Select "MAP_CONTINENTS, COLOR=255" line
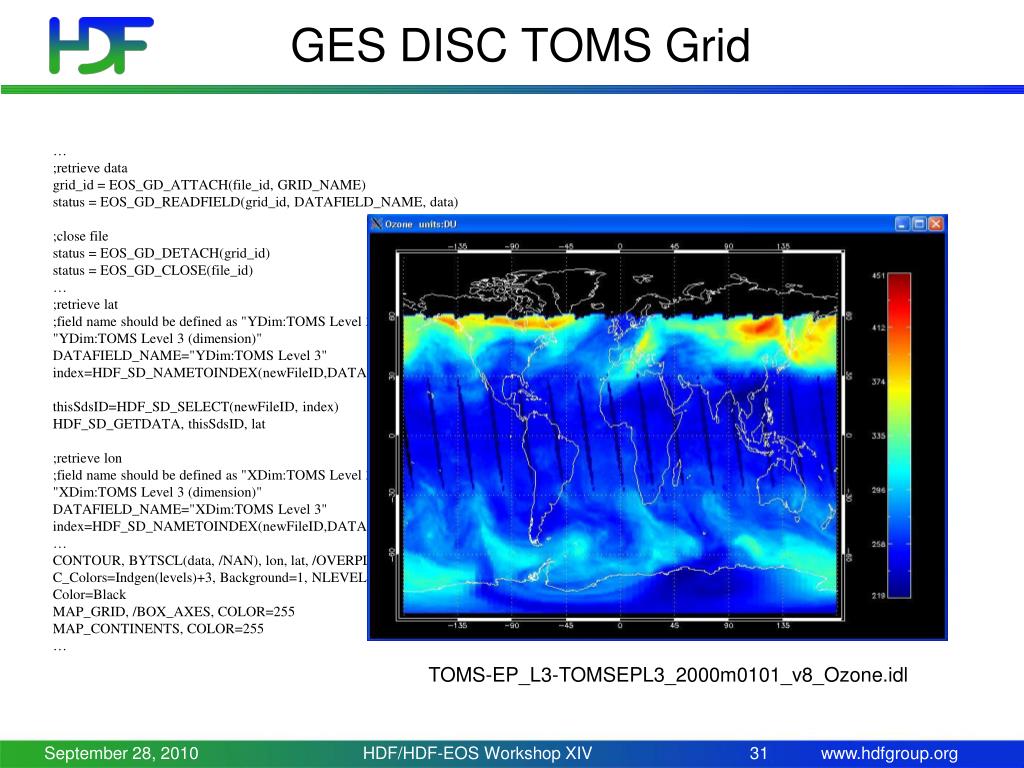 pos(158,628)
